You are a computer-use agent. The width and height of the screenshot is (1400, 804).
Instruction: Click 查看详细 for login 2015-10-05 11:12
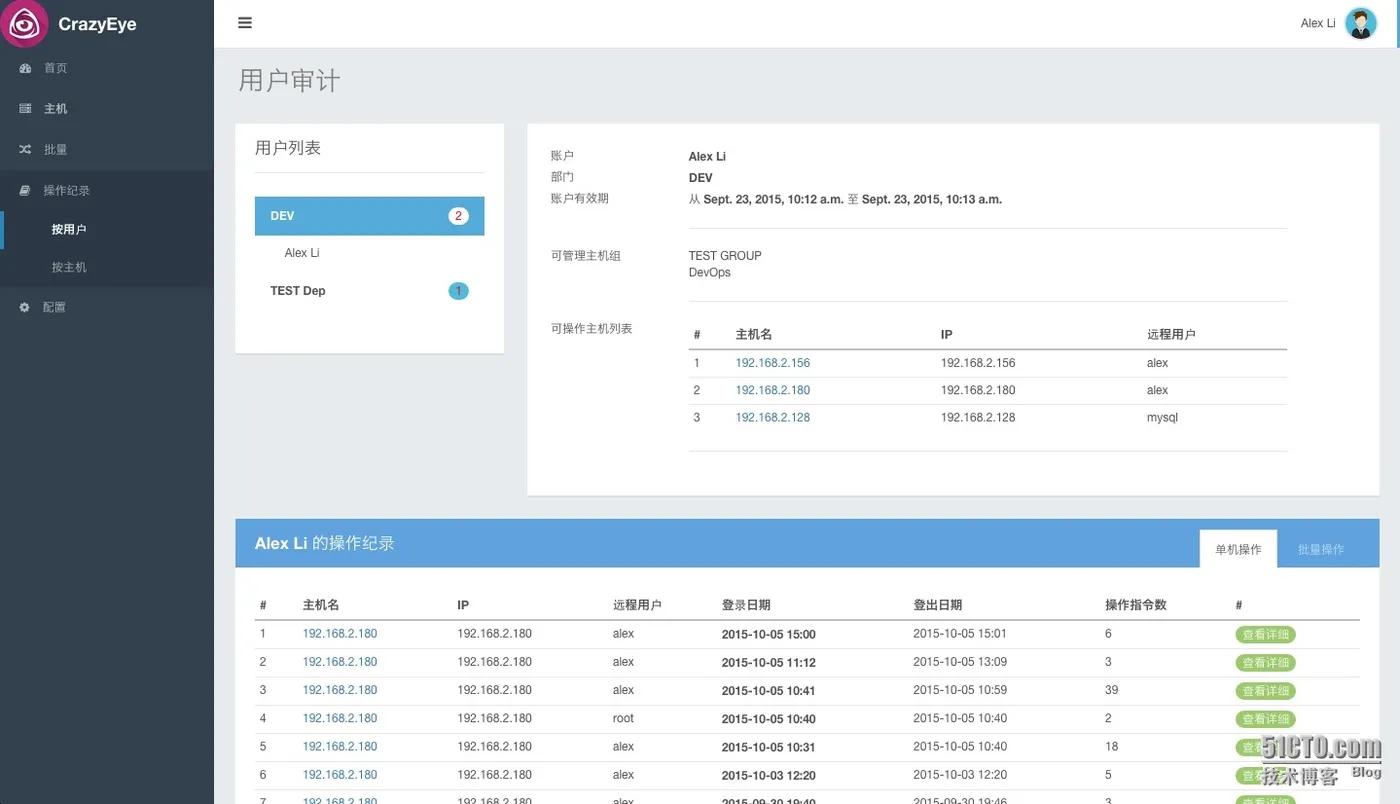click(x=1265, y=662)
